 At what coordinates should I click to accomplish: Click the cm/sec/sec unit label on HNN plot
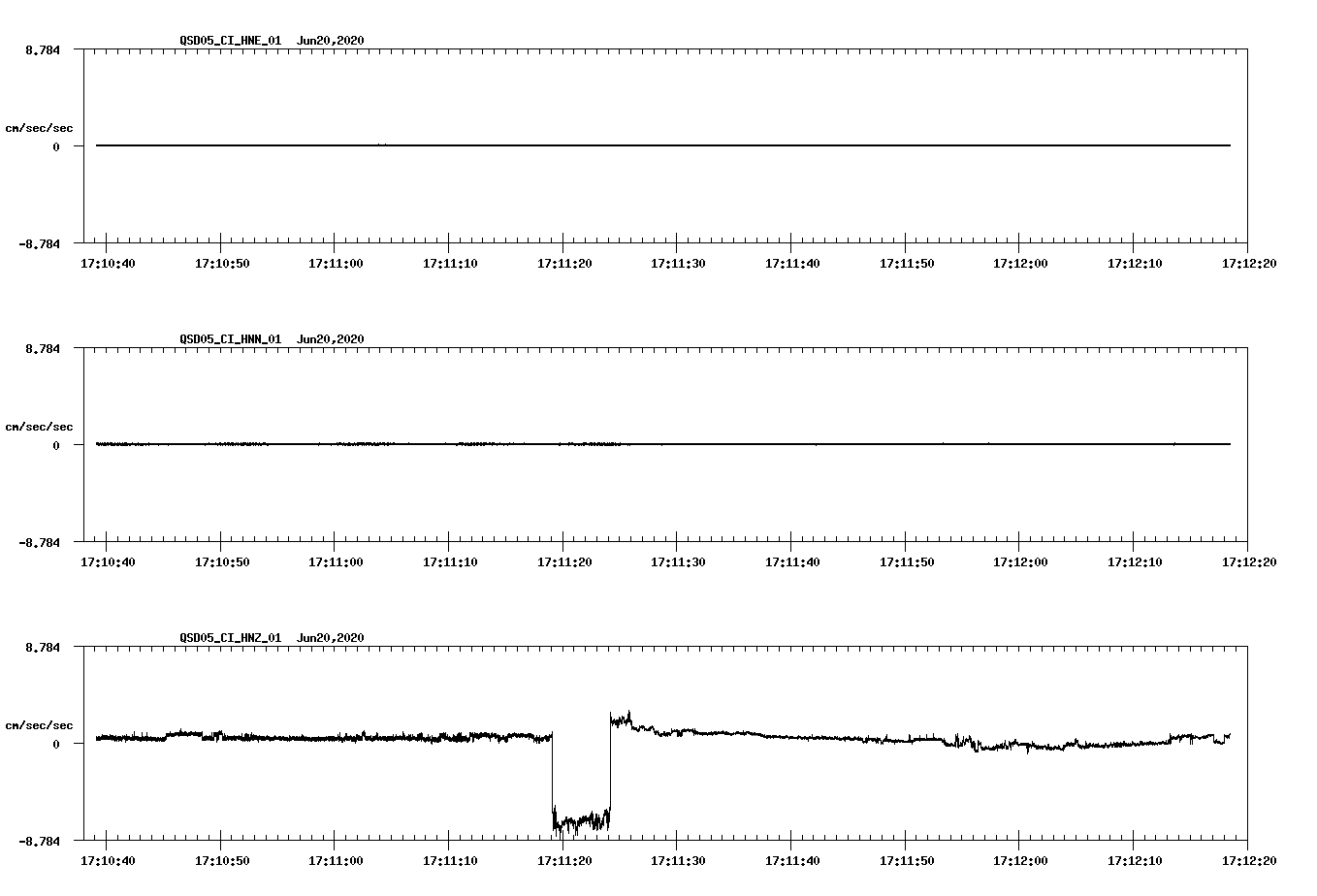tap(39, 427)
